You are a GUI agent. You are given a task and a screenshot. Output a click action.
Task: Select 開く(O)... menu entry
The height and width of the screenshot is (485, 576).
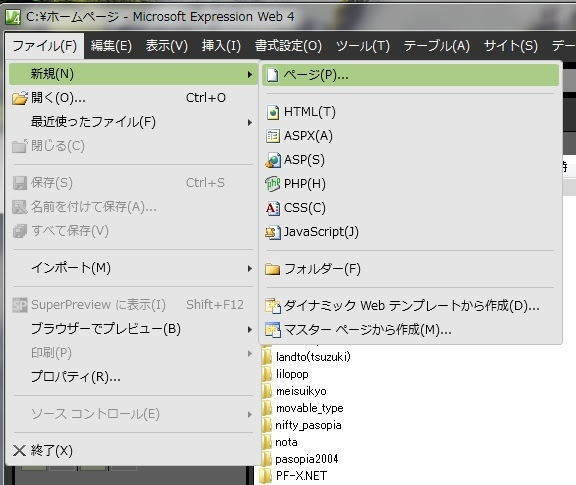[x=133, y=98]
